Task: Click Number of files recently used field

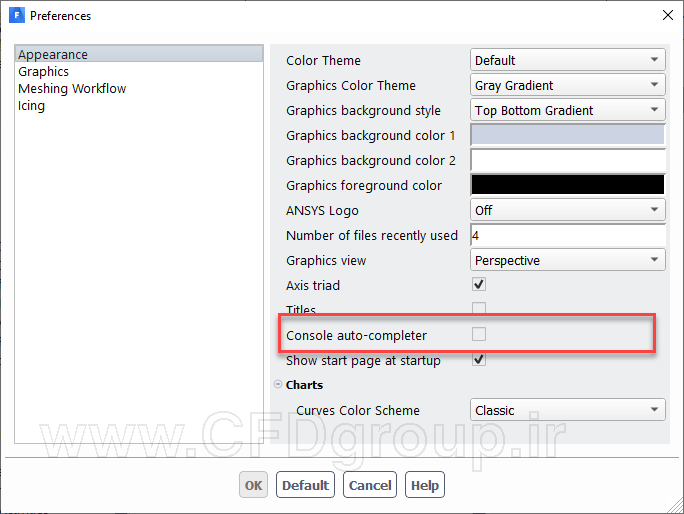Action: point(568,235)
